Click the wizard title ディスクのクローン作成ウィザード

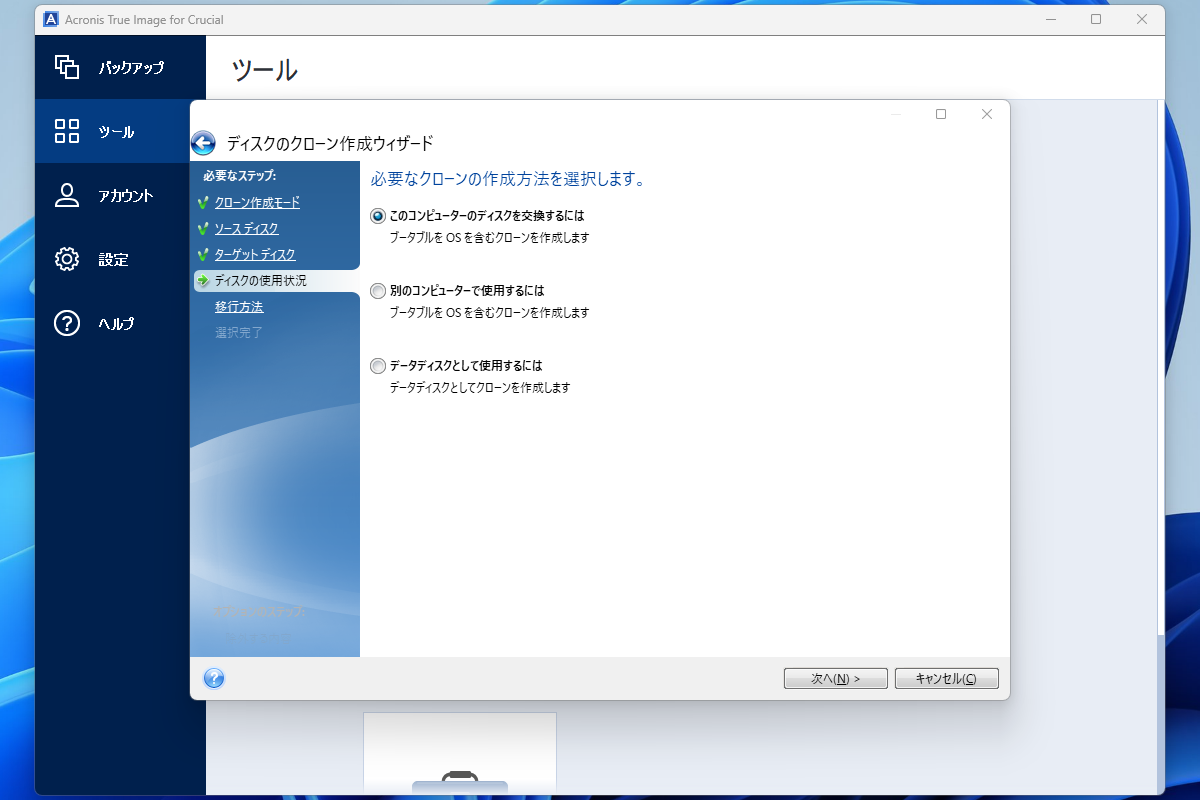330,143
